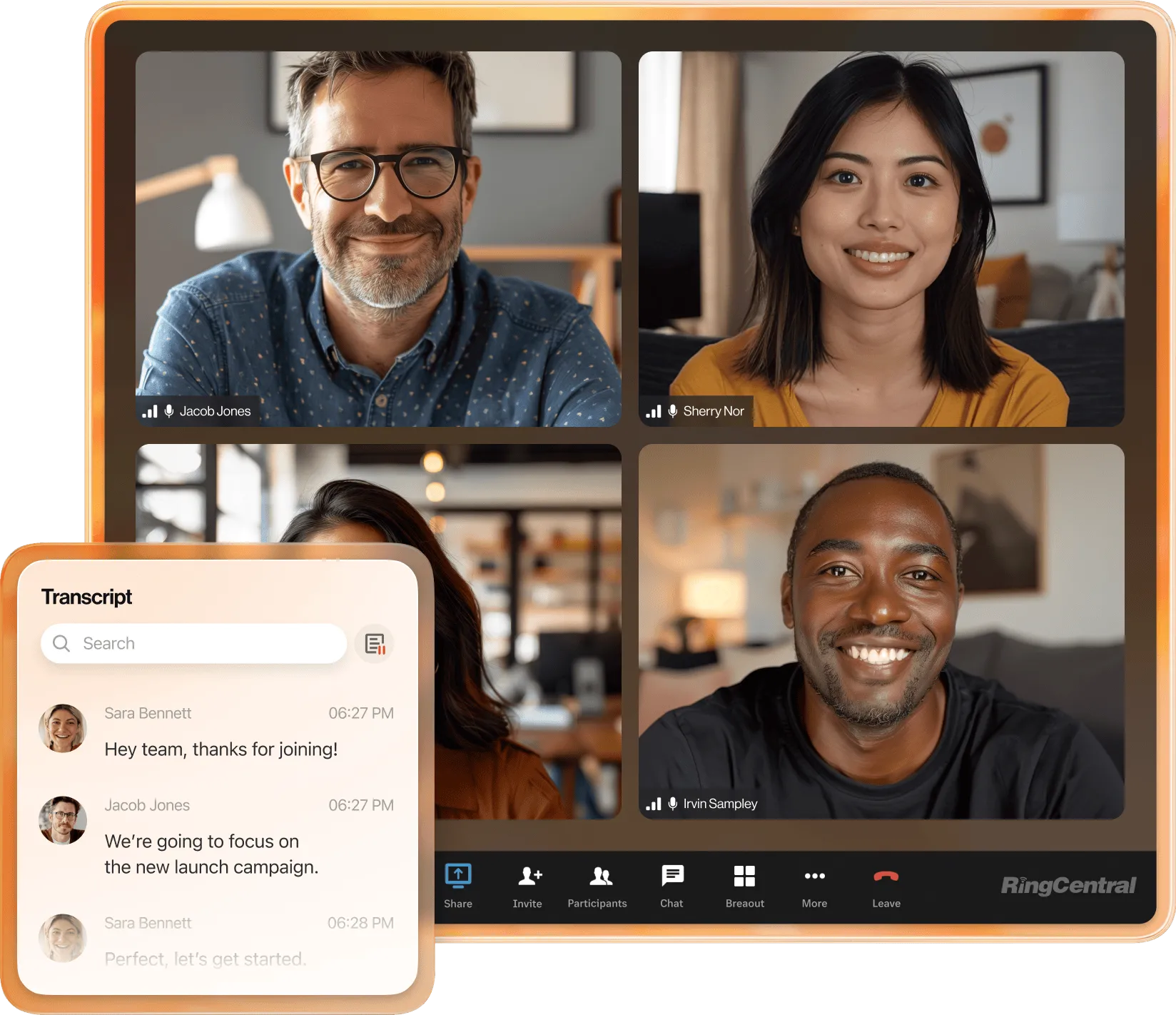Screen dimensions: 1176x1015
Task: Select the Invite icon
Action: (x=527, y=875)
